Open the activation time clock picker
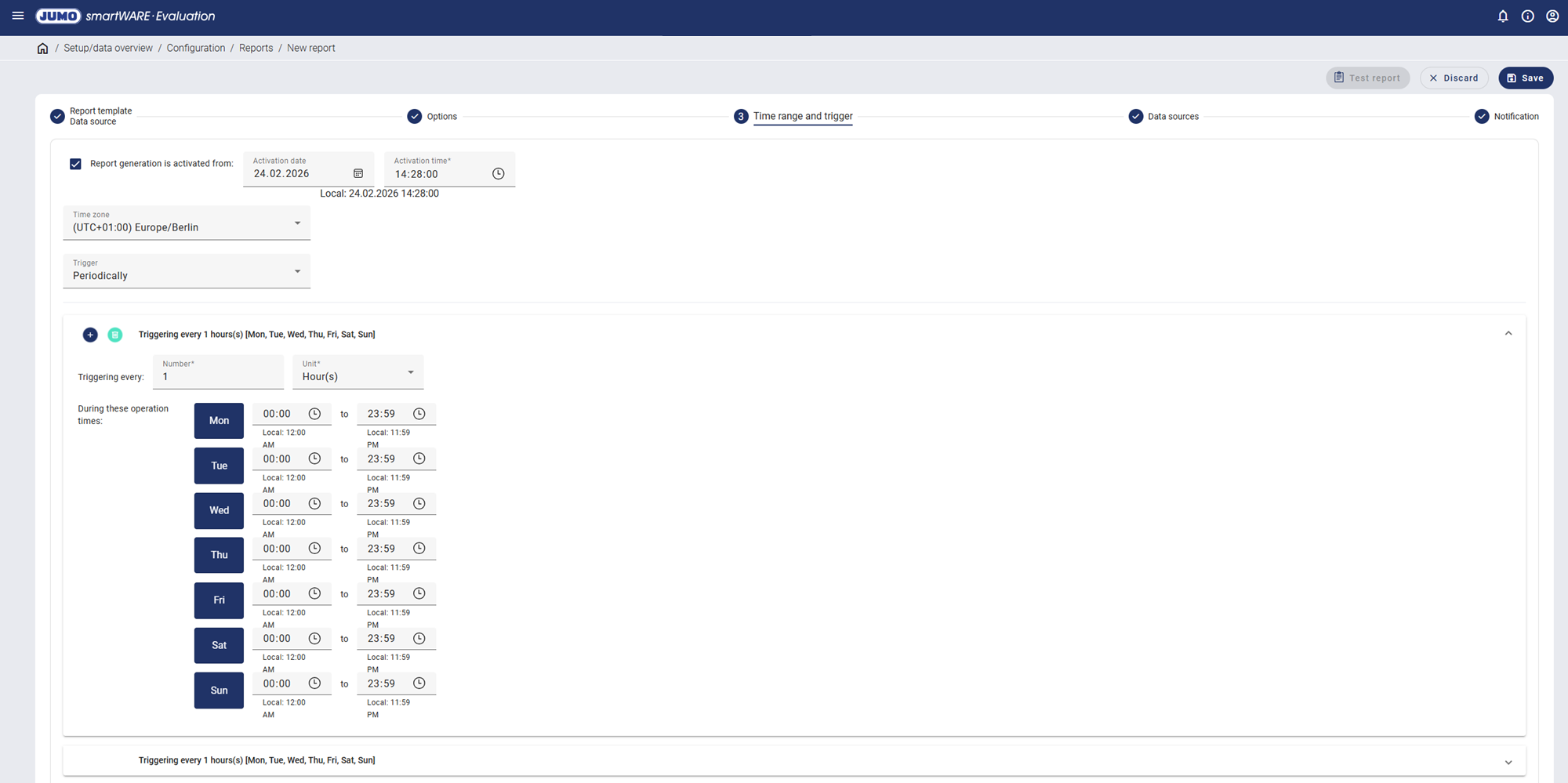Image resolution: width=1568 pixels, height=783 pixels. (x=498, y=174)
